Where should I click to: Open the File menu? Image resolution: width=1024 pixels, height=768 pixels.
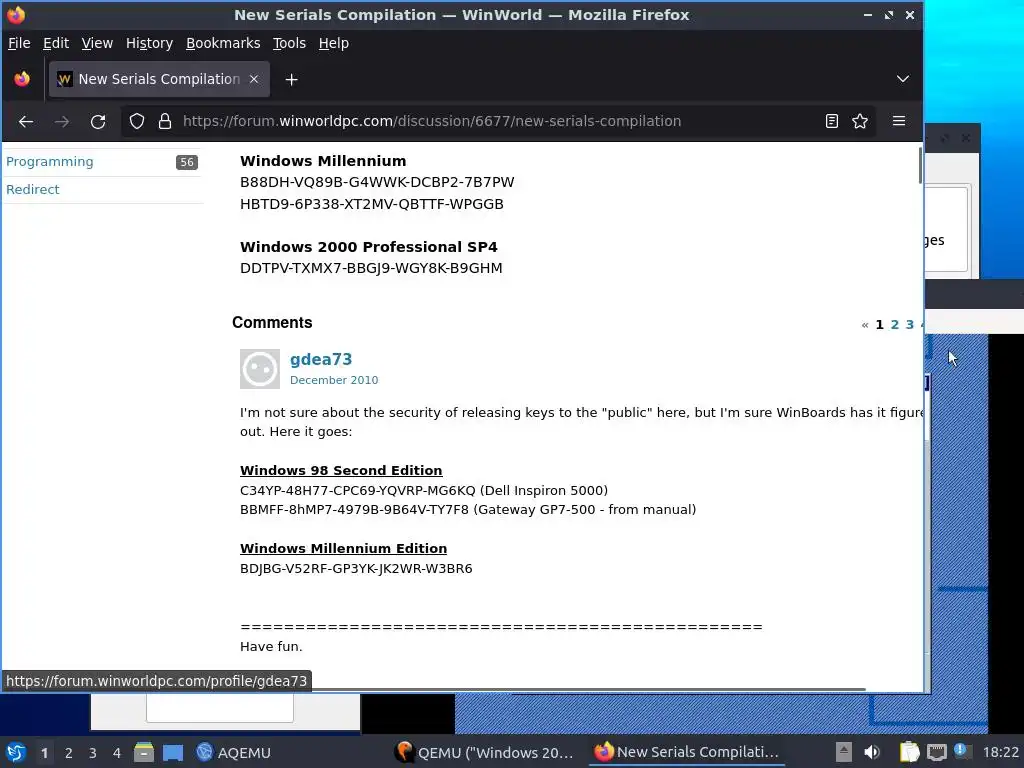[x=19, y=43]
